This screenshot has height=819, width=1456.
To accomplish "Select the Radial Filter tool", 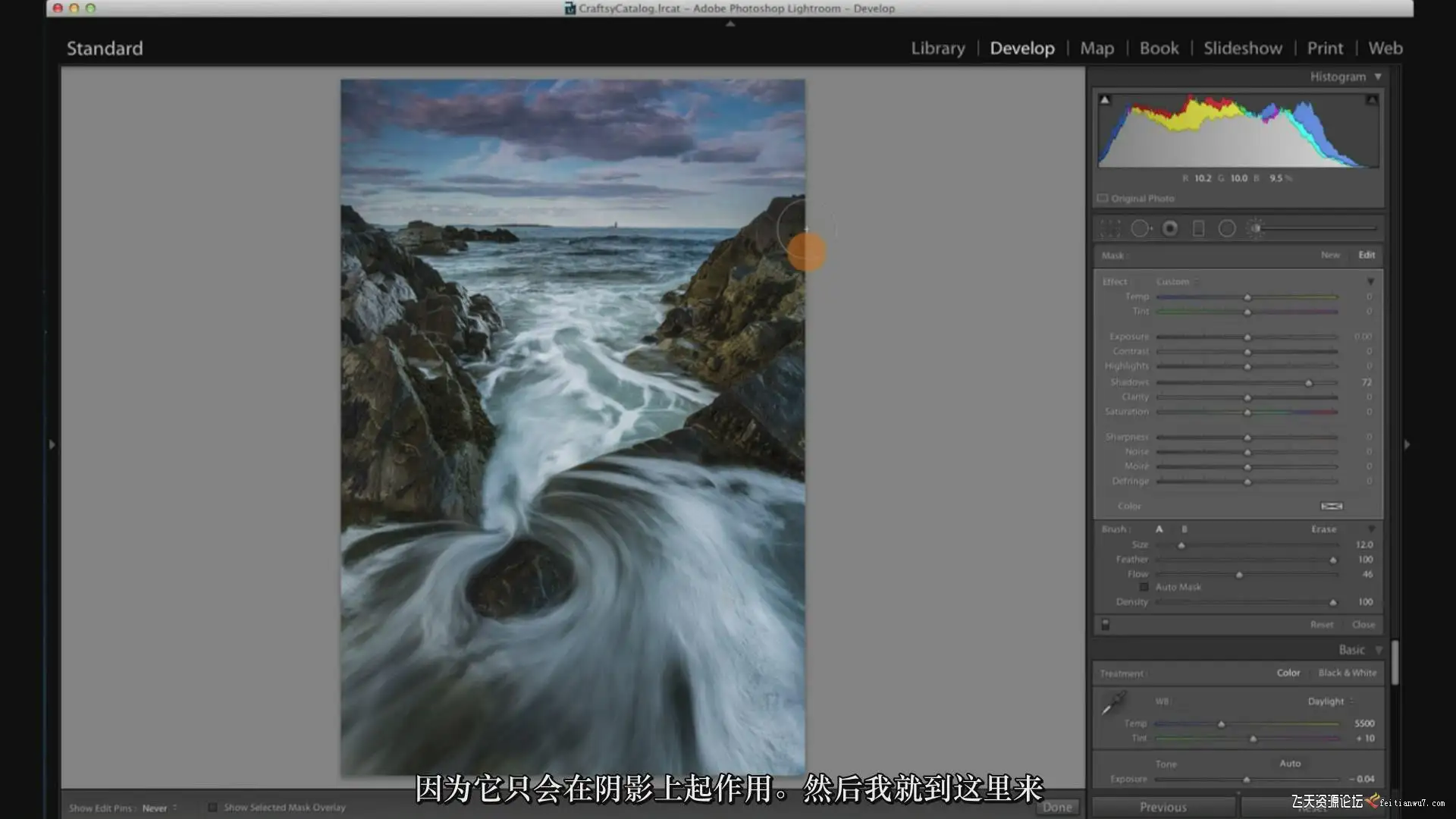I will pos(1227,228).
